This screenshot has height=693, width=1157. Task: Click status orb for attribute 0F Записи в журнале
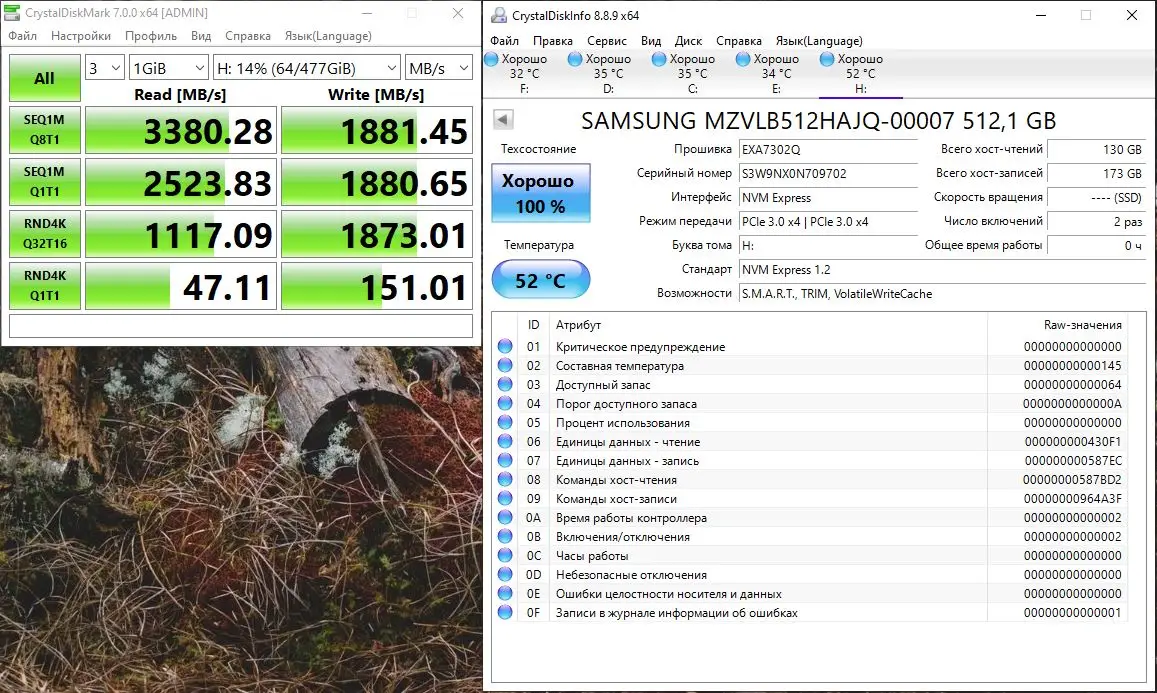[505, 613]
